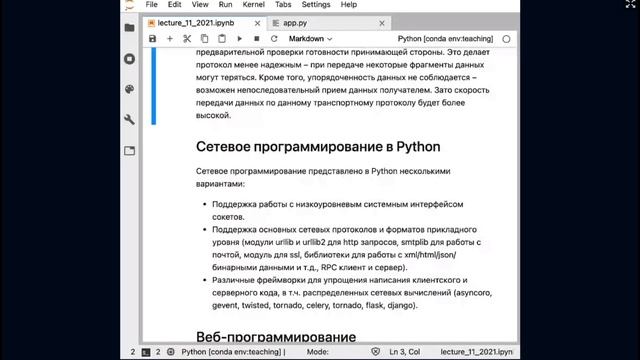Click the terminal icon in status bar
640x360 pixels.
(146, 352)
